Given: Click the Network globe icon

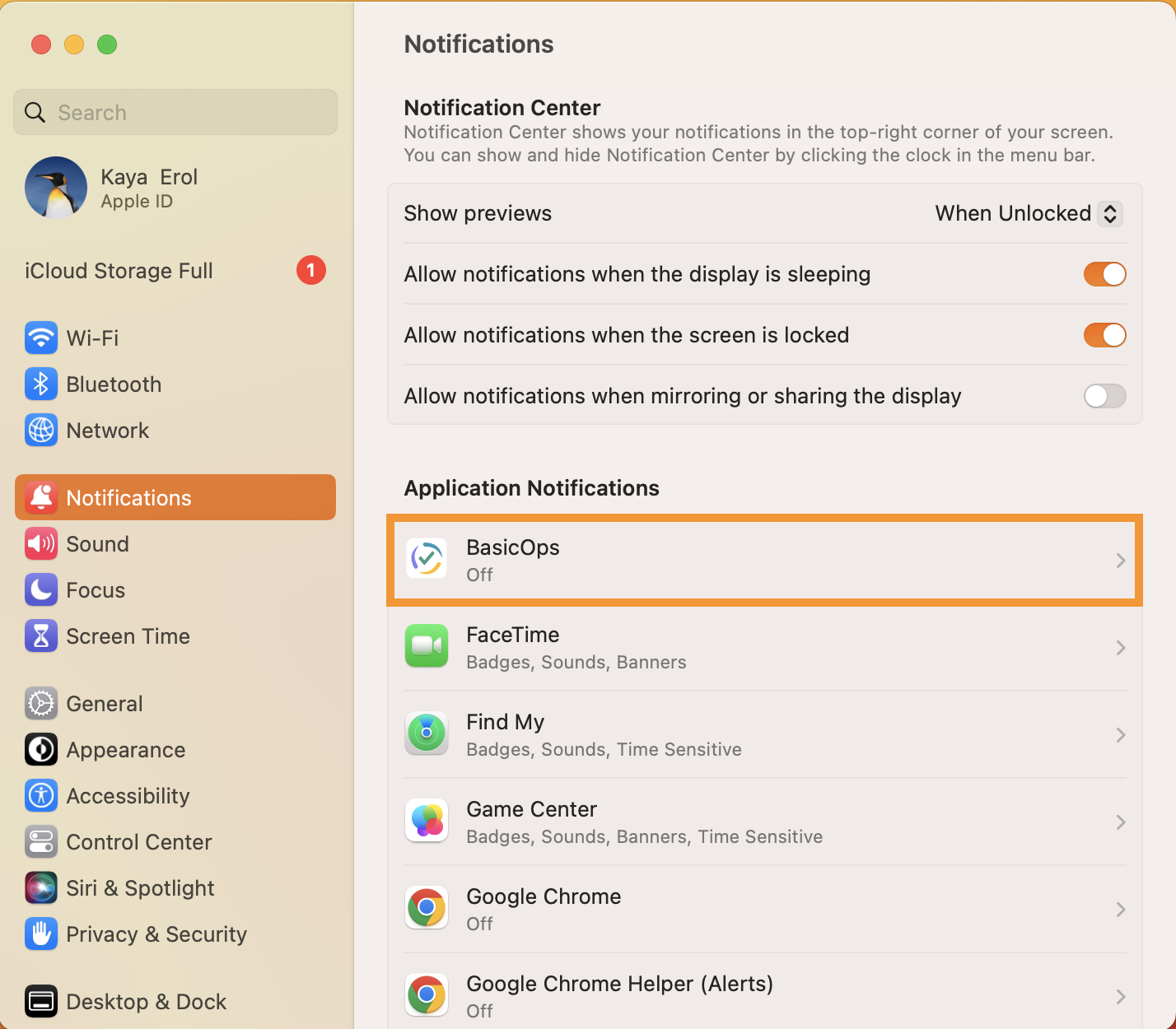Looking at the screenshot, I should (41, 430).
